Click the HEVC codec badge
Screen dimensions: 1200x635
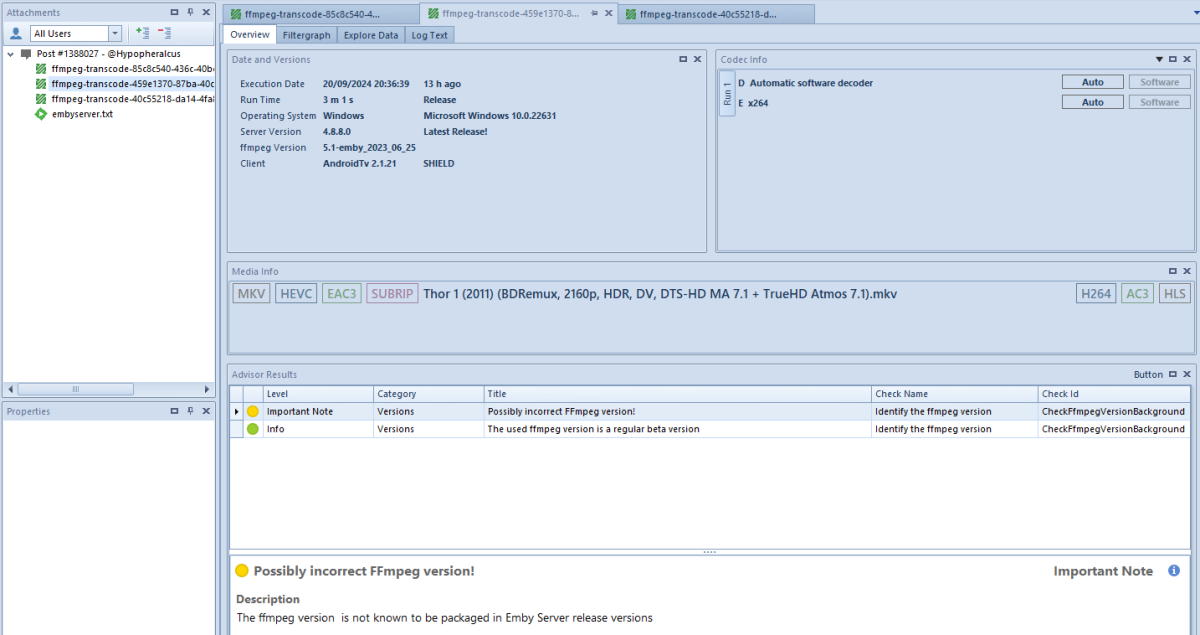point(296,293)
